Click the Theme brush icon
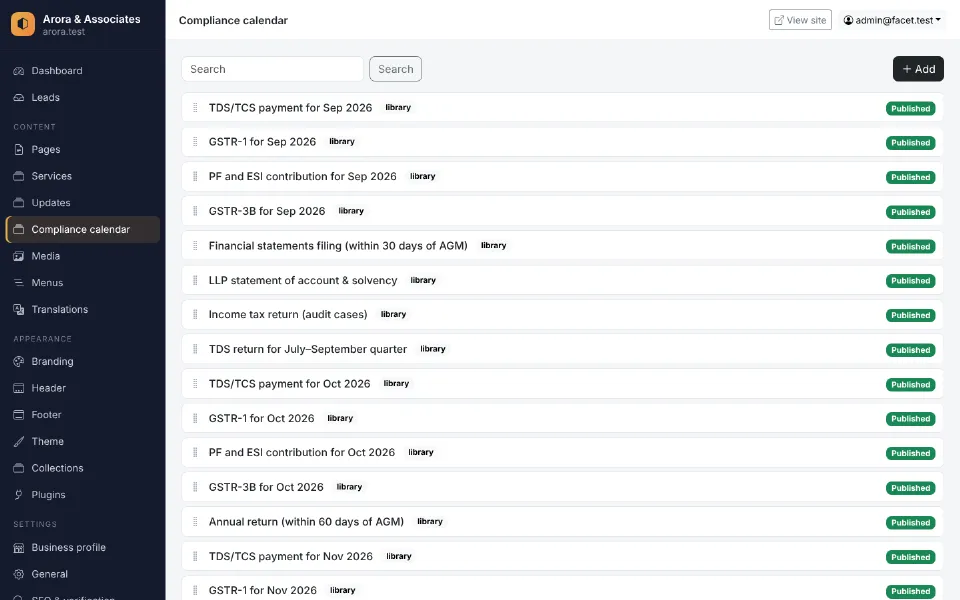The image size is (960, 600). (19, 441)
